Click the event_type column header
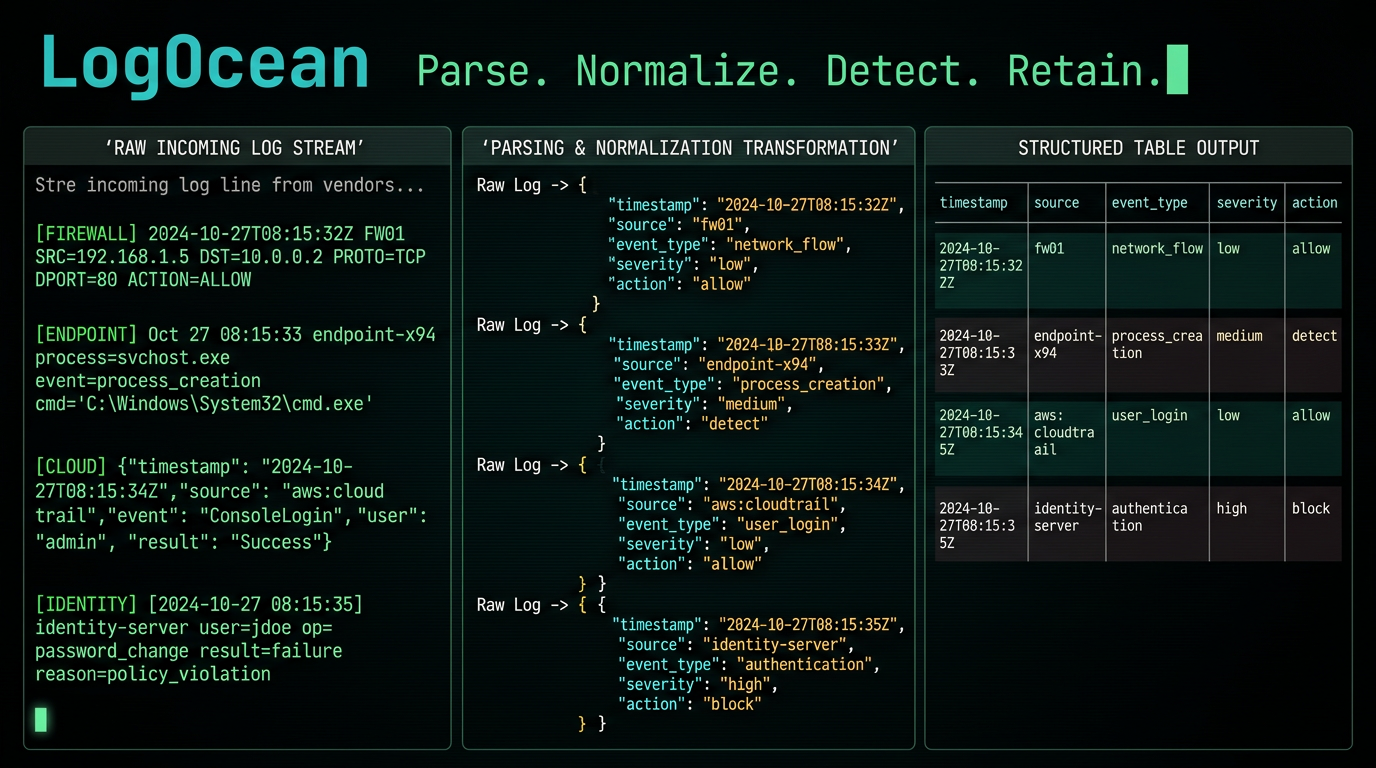The image size is (1376, 768). tap(1149, 202)
